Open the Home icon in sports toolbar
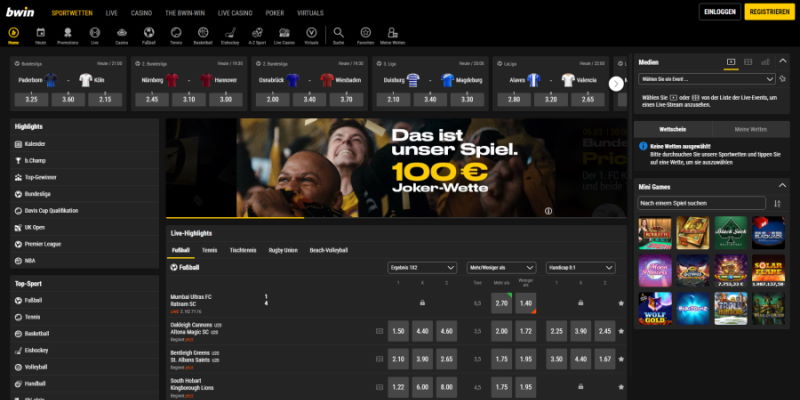Viewport: 800px width, 400px height. point(14,33)
